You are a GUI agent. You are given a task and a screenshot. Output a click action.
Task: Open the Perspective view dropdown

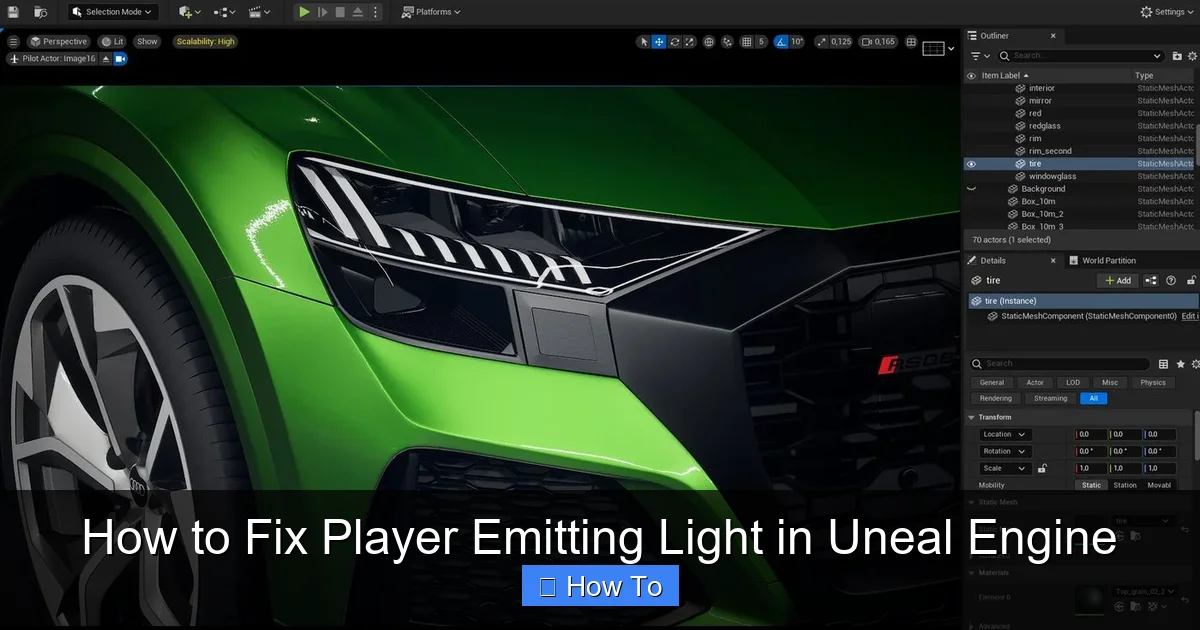pos(59,41)
